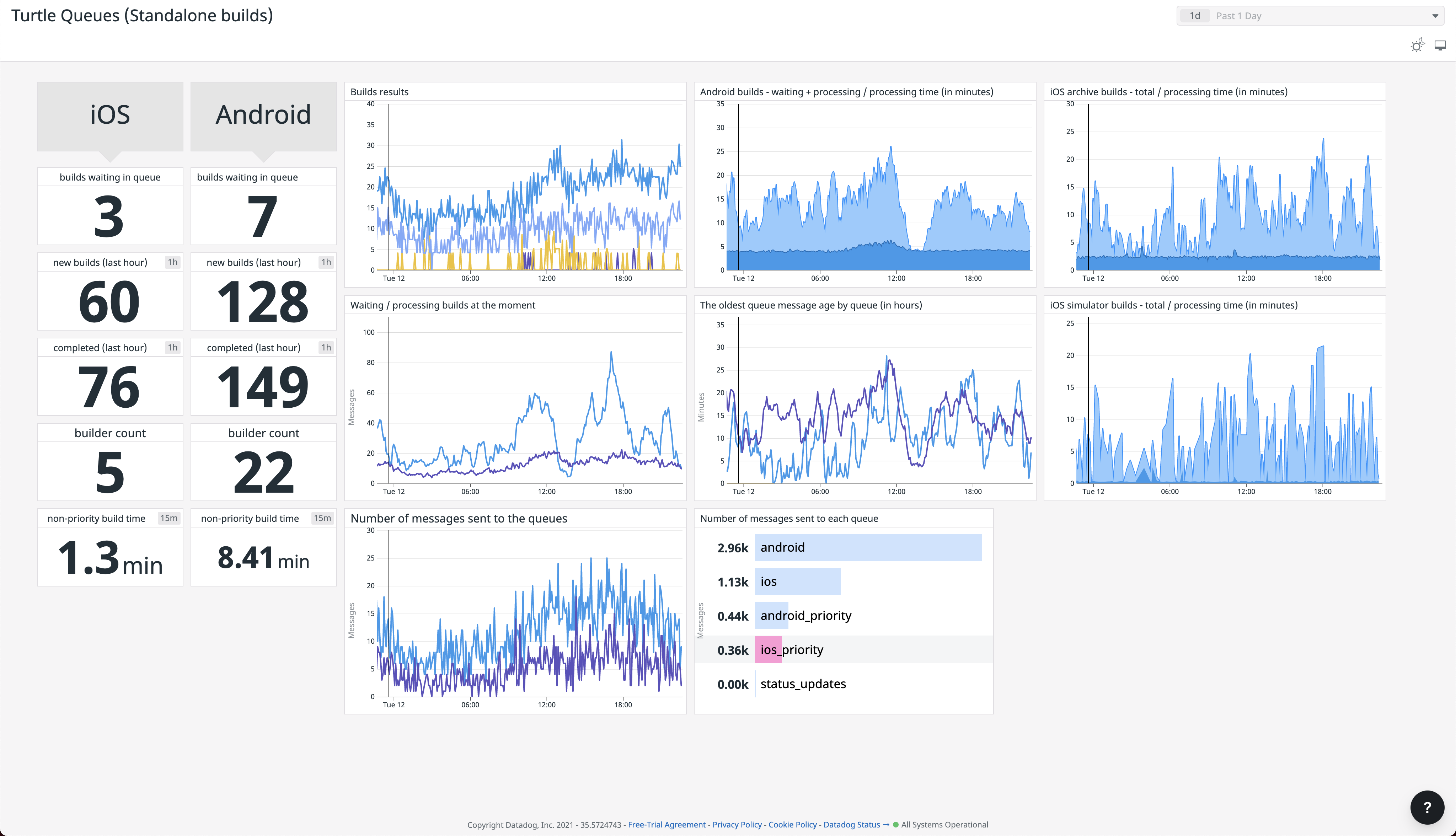
Task: Toggle the dark/light theme sun-moon icon
Action: point(1418,45)
